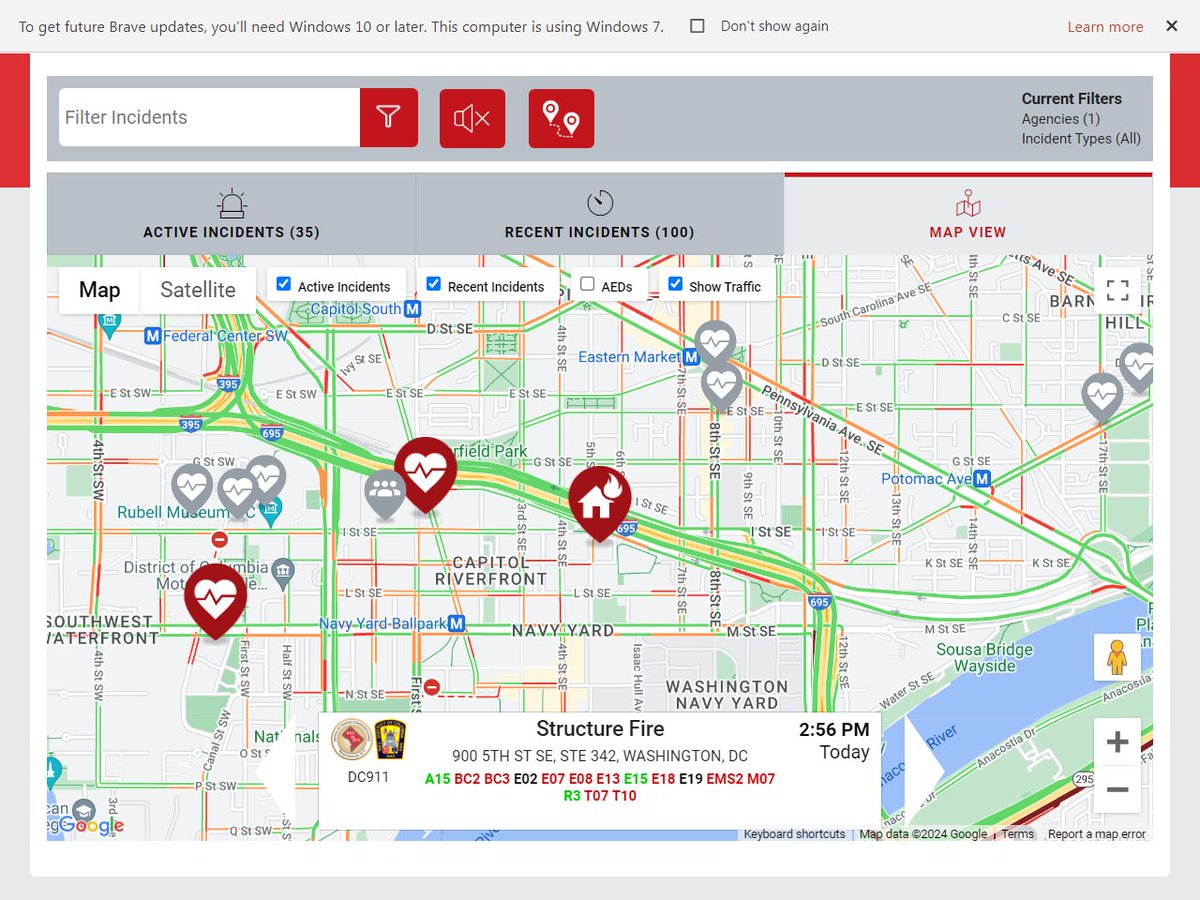Dismiss the Brave update notification bar
Viewport: 1200px width, 900px height.
point(1172,26)
